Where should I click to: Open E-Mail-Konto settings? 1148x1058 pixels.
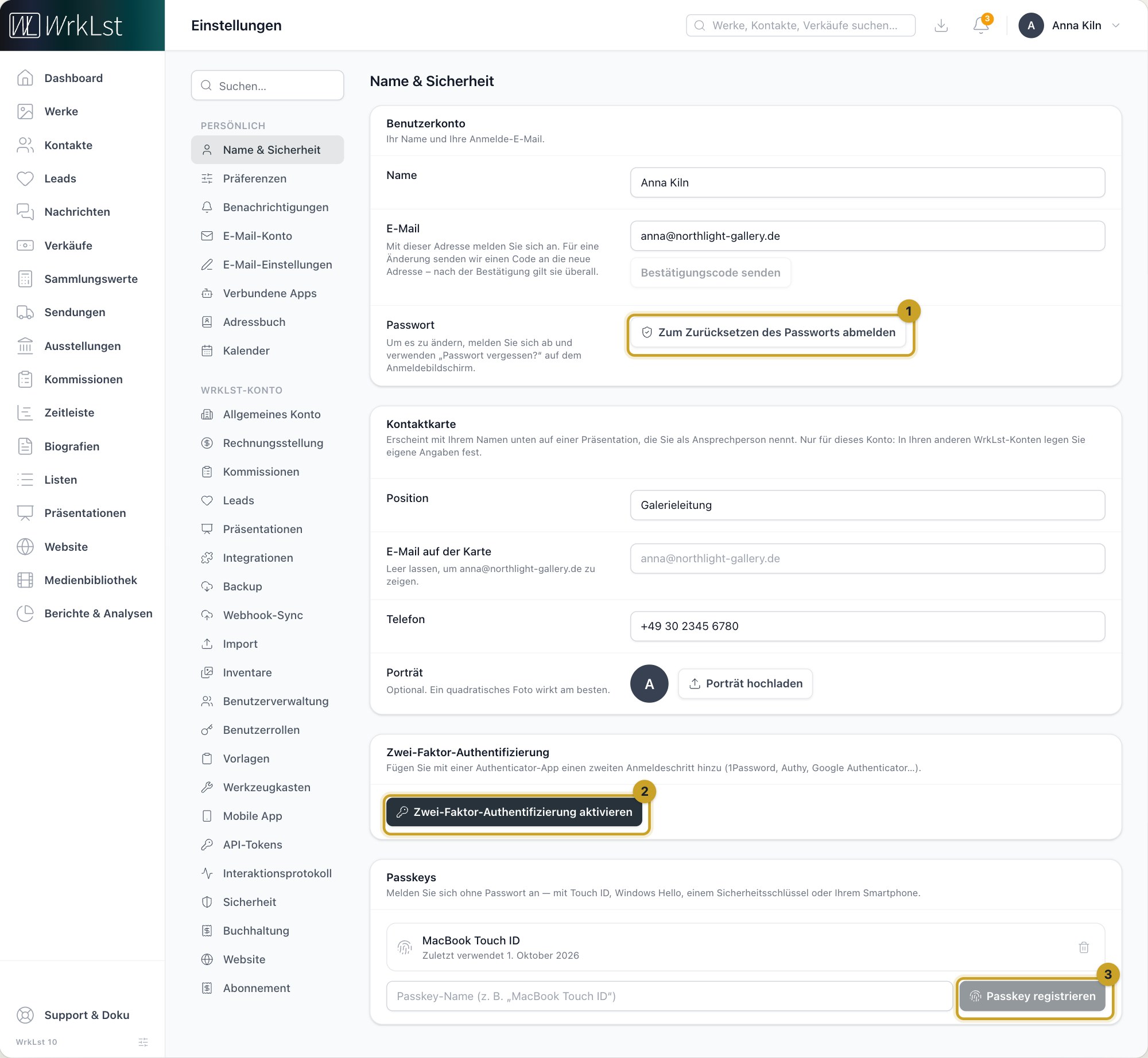(267, 236)
